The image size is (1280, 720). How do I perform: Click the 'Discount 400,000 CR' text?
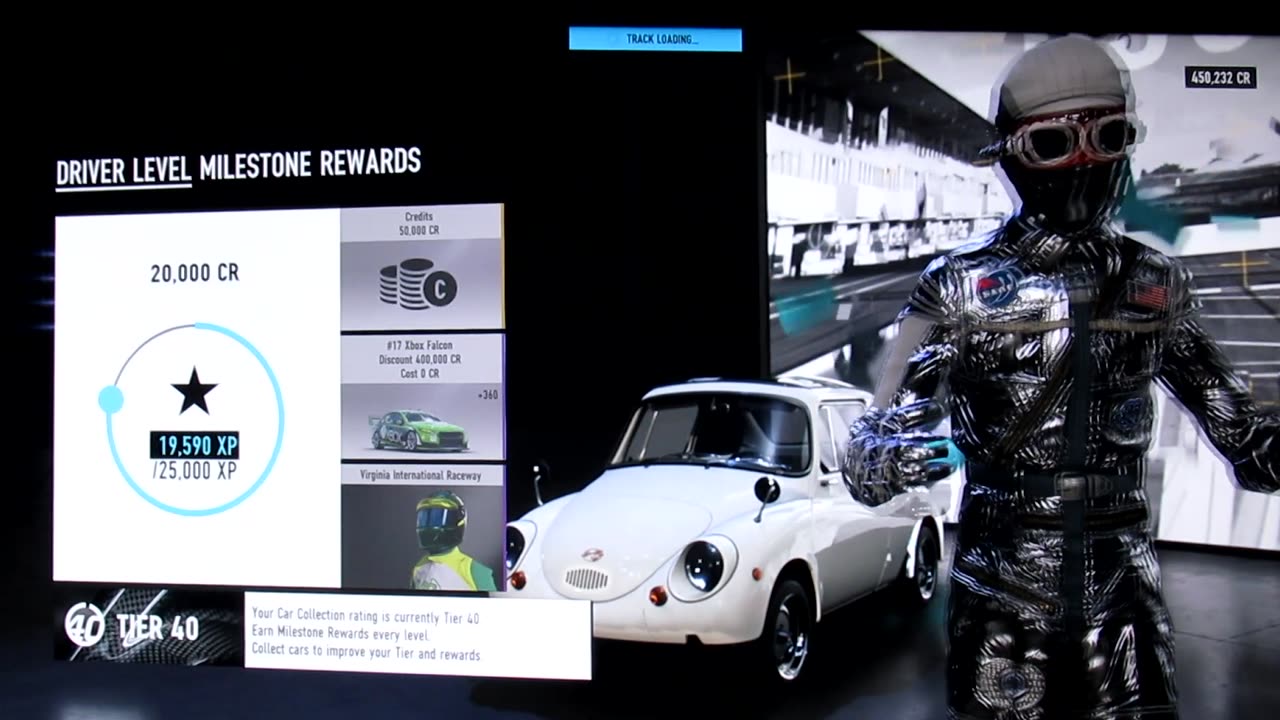tap(420, 359)
